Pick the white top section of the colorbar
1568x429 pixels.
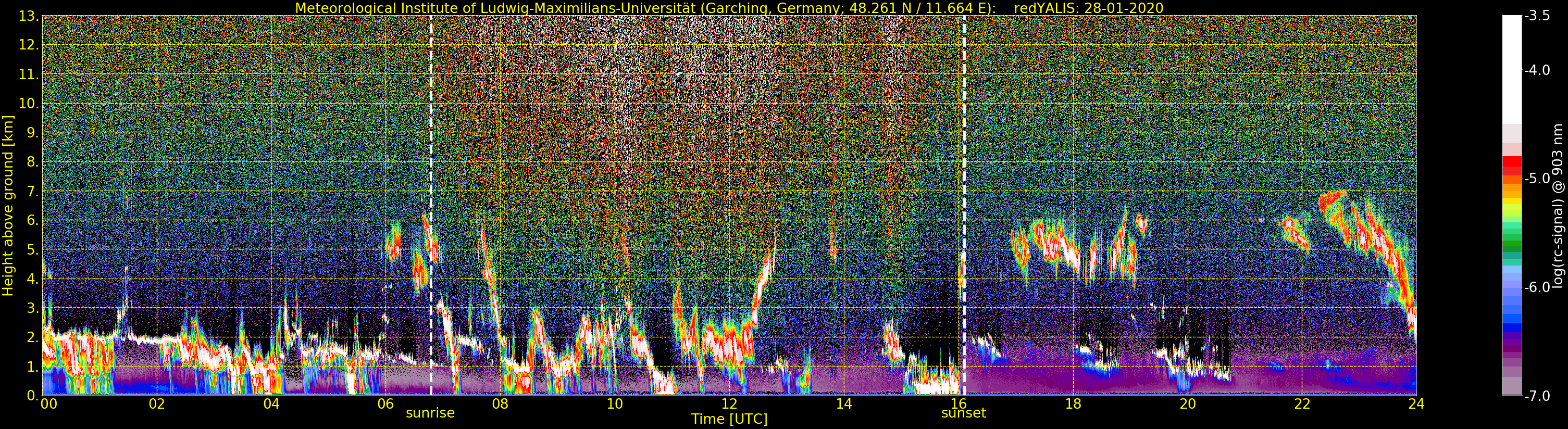click(1511, 70)
